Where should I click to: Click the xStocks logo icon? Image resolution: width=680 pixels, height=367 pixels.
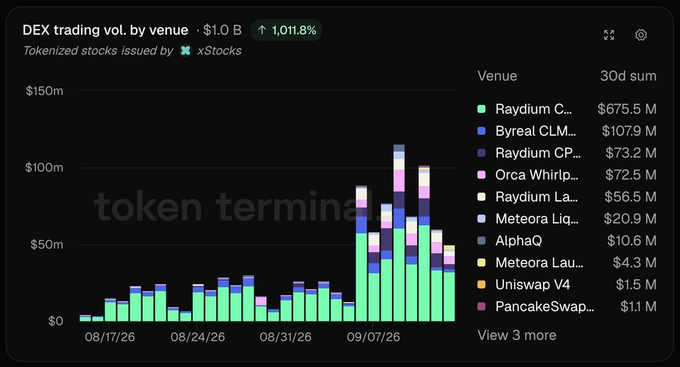pyautogui.click(x=185, y=51)
